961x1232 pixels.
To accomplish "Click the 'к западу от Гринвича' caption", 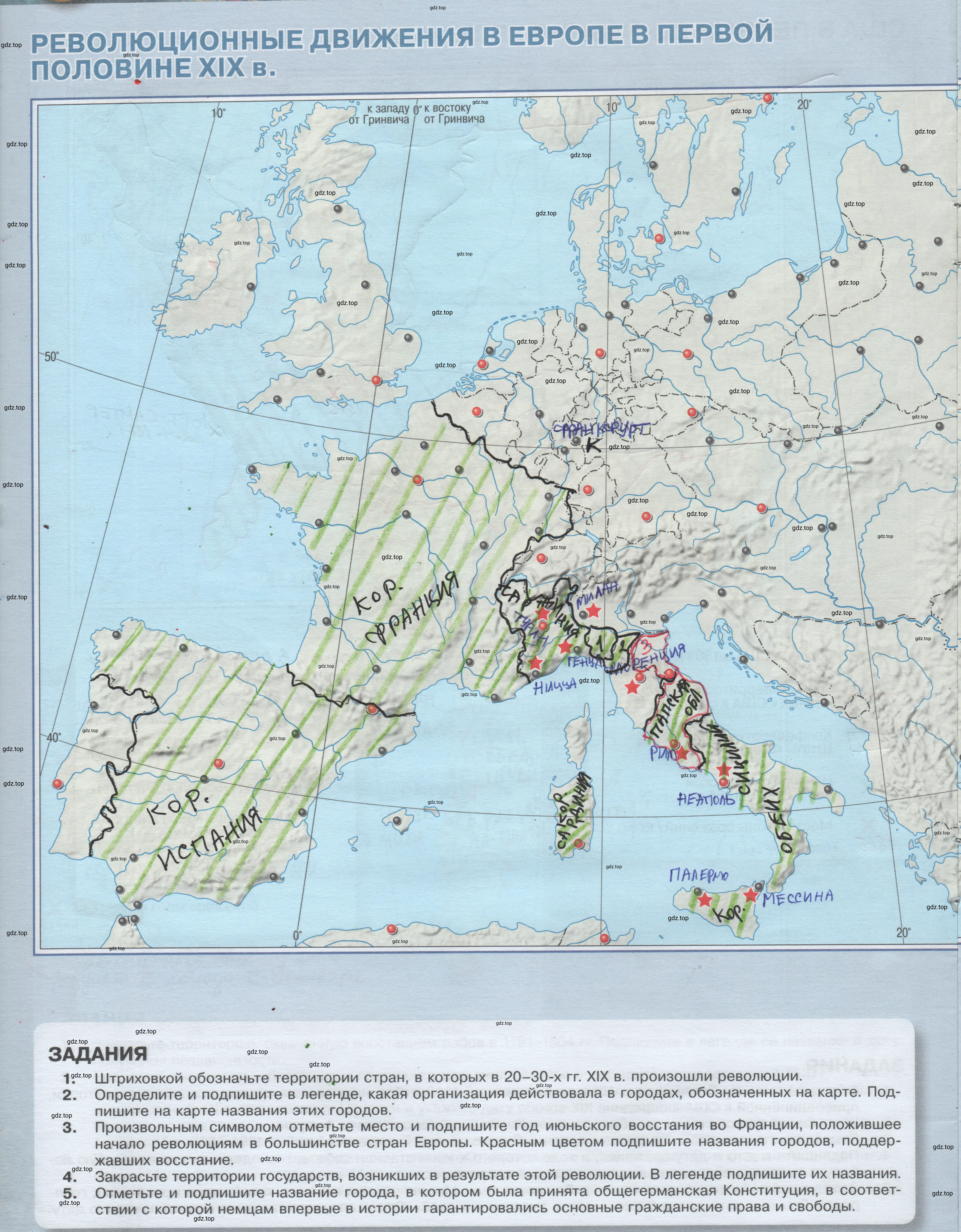I will pos(379,114).
